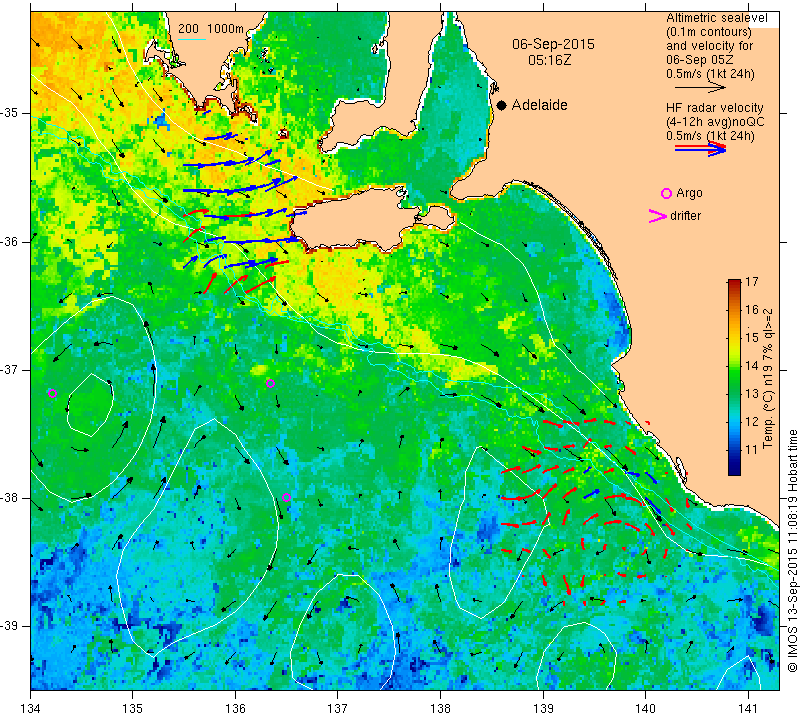Click the red-blue HF radar legend arrow
Screen dimensions: 800x720
[x=700, y=148]
